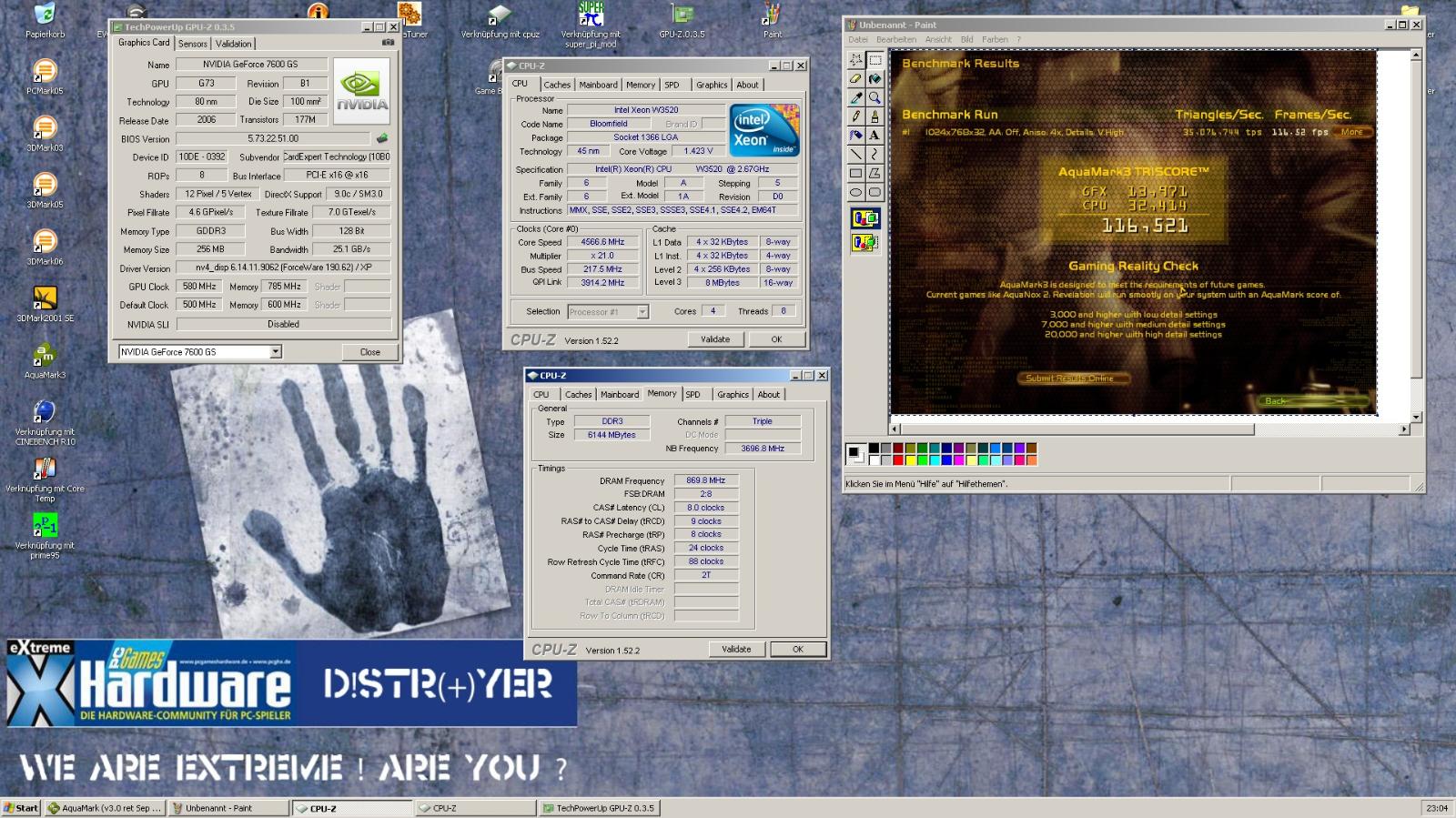Open the Ansicht menu in Paint

point(938,39)
